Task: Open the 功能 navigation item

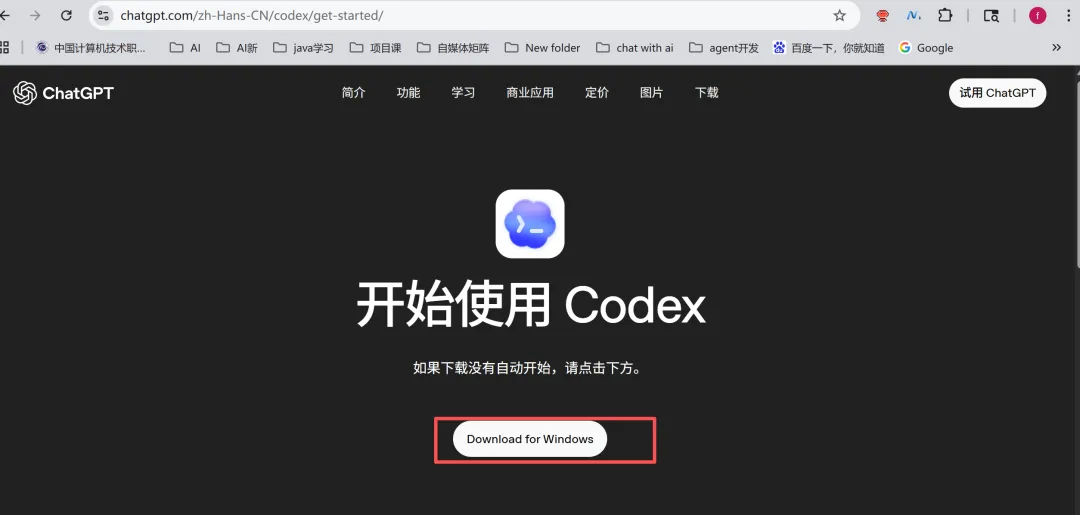Action: click(x=408, y=93)
